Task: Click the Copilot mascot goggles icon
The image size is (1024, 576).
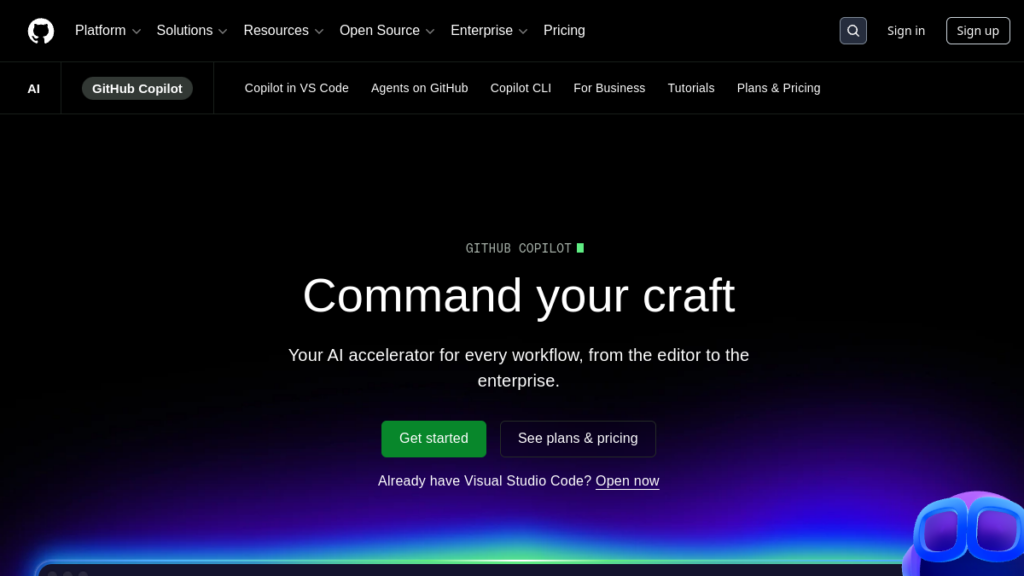Action: (x=966, y=532)
